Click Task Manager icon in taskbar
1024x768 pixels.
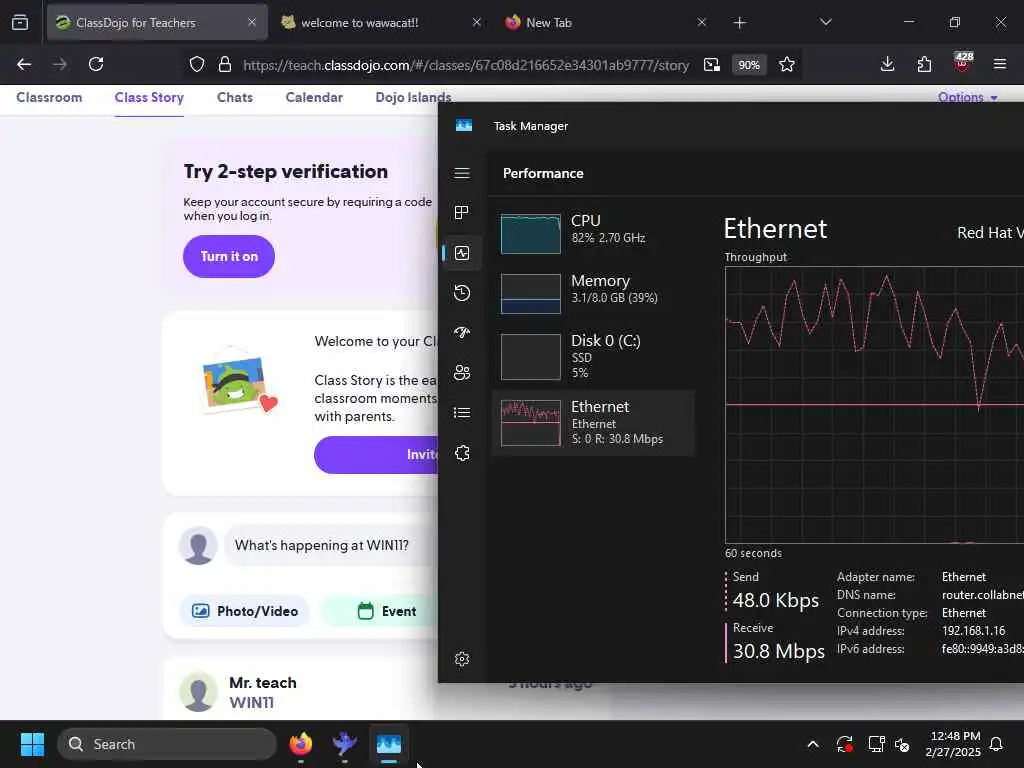389,744
